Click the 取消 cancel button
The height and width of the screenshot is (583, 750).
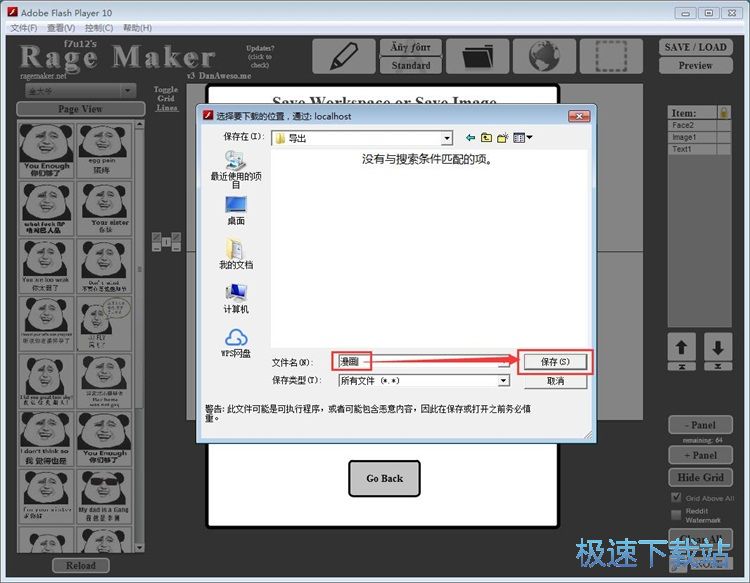click(x=555, y=381)
